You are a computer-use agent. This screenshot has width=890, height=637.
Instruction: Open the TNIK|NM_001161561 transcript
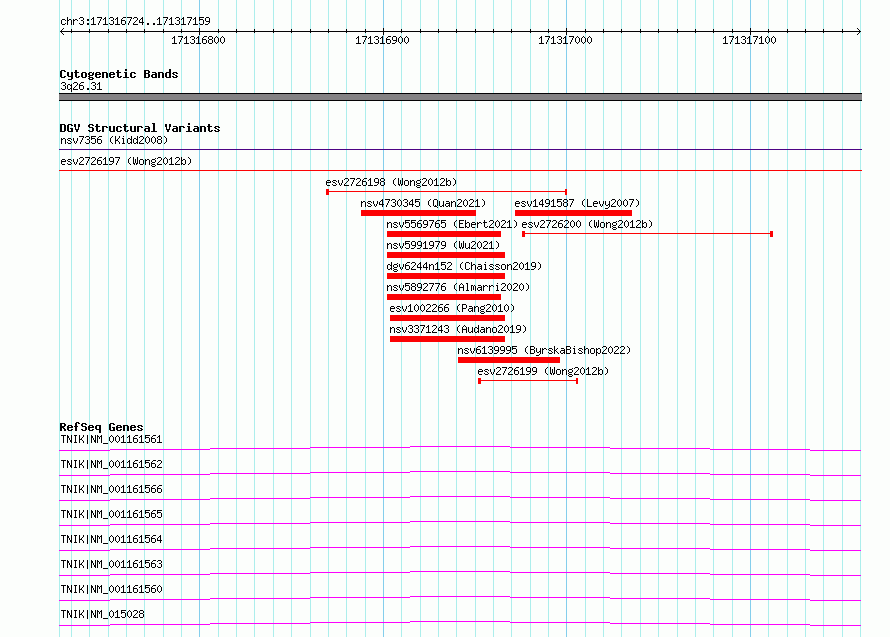point(111,439)
